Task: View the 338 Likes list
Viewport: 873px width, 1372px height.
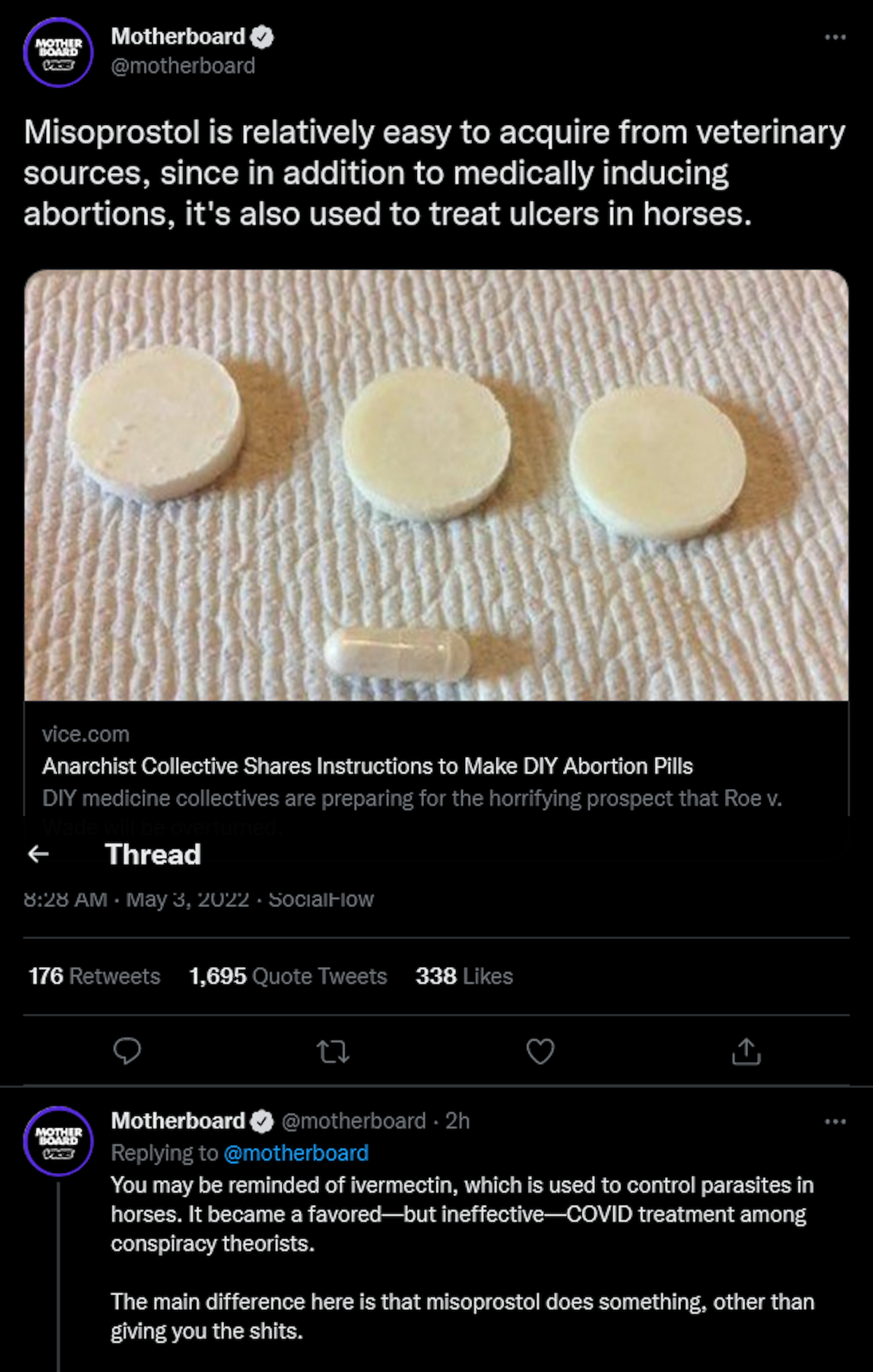Action: (x=464, y=976)
